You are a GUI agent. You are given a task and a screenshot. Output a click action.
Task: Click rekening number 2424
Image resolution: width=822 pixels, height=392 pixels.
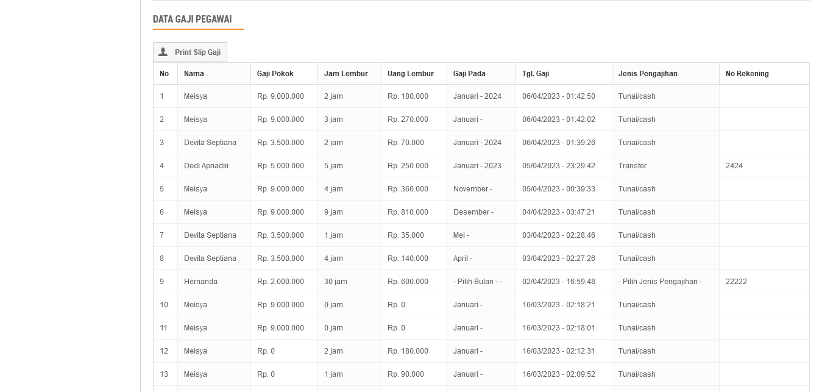pos(734,166)
